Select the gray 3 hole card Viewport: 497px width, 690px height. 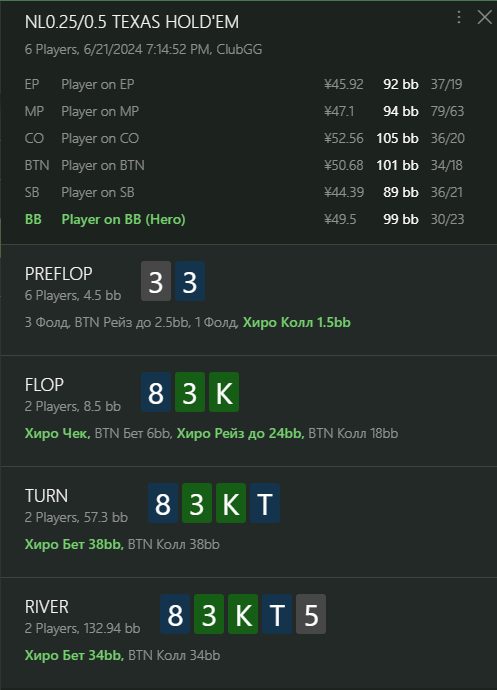156,281
